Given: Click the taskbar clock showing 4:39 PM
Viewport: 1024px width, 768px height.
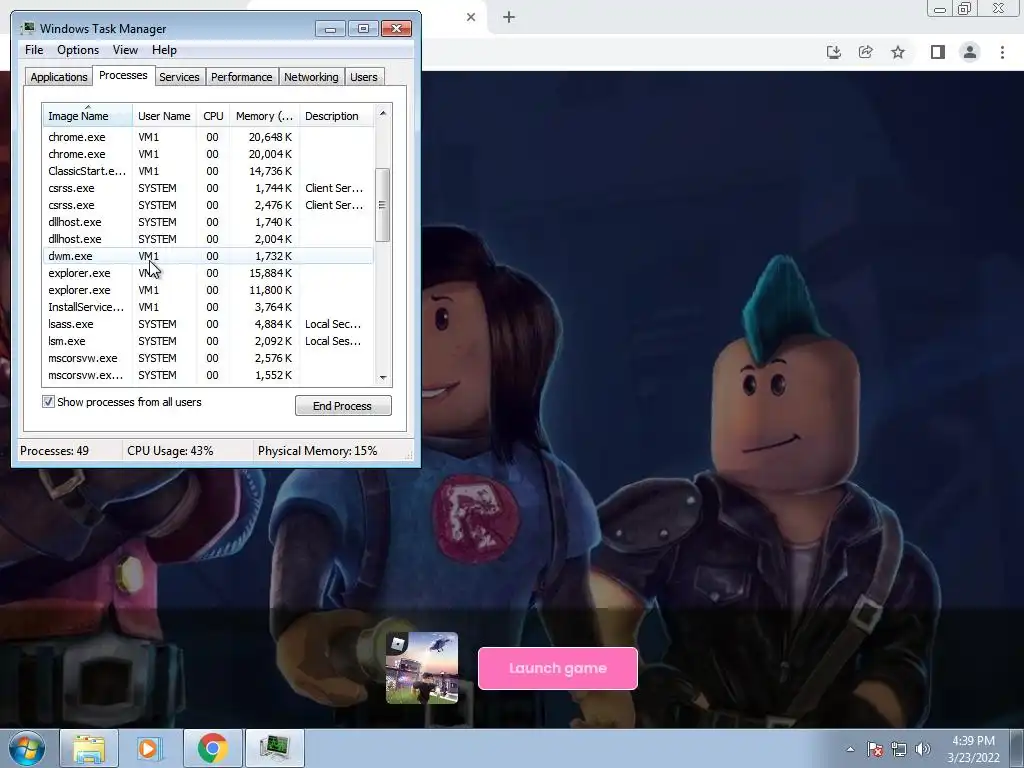Looking at the screenshot, I should click(x=973, y=749).
